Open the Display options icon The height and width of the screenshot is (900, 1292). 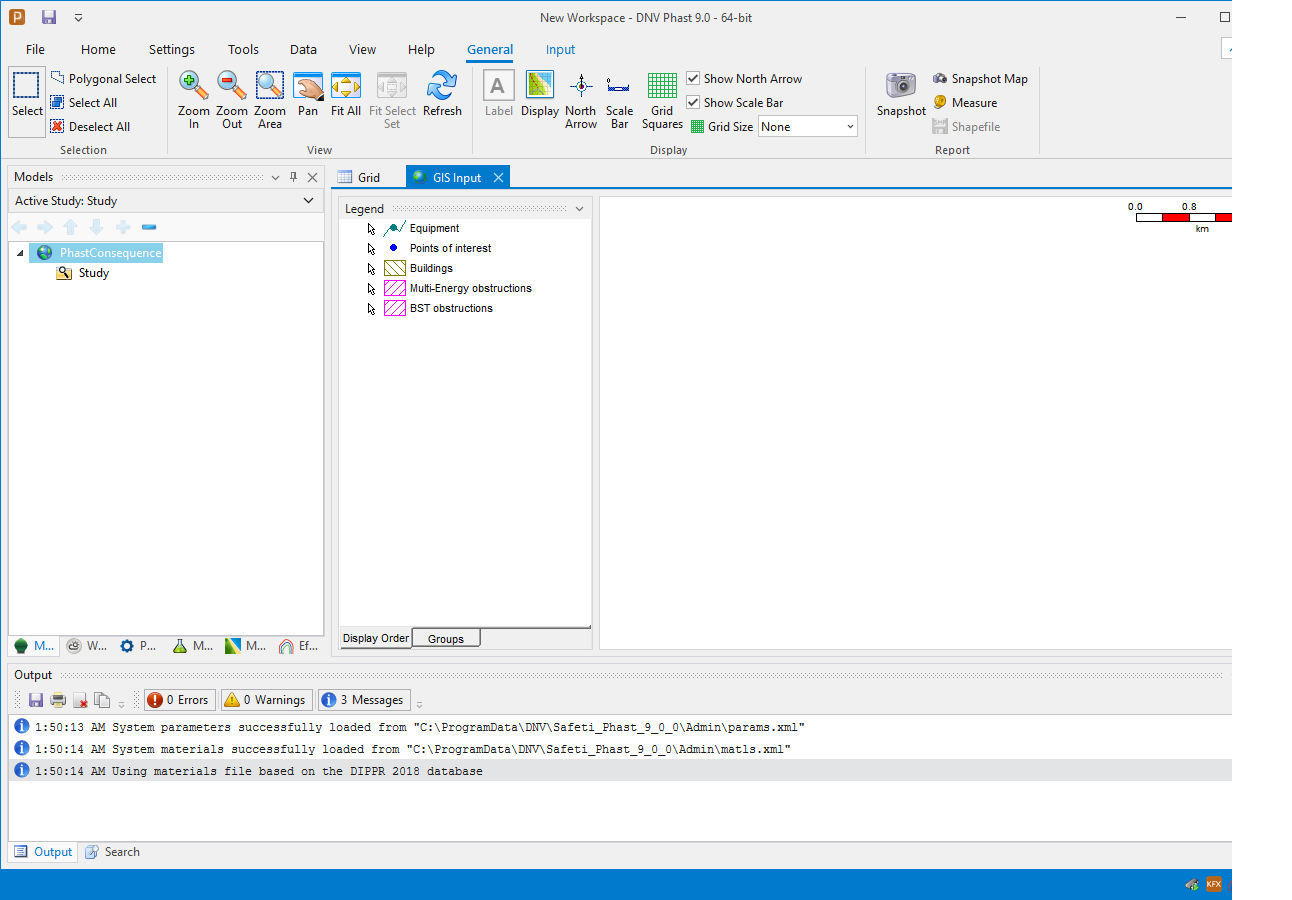[540, 95]
